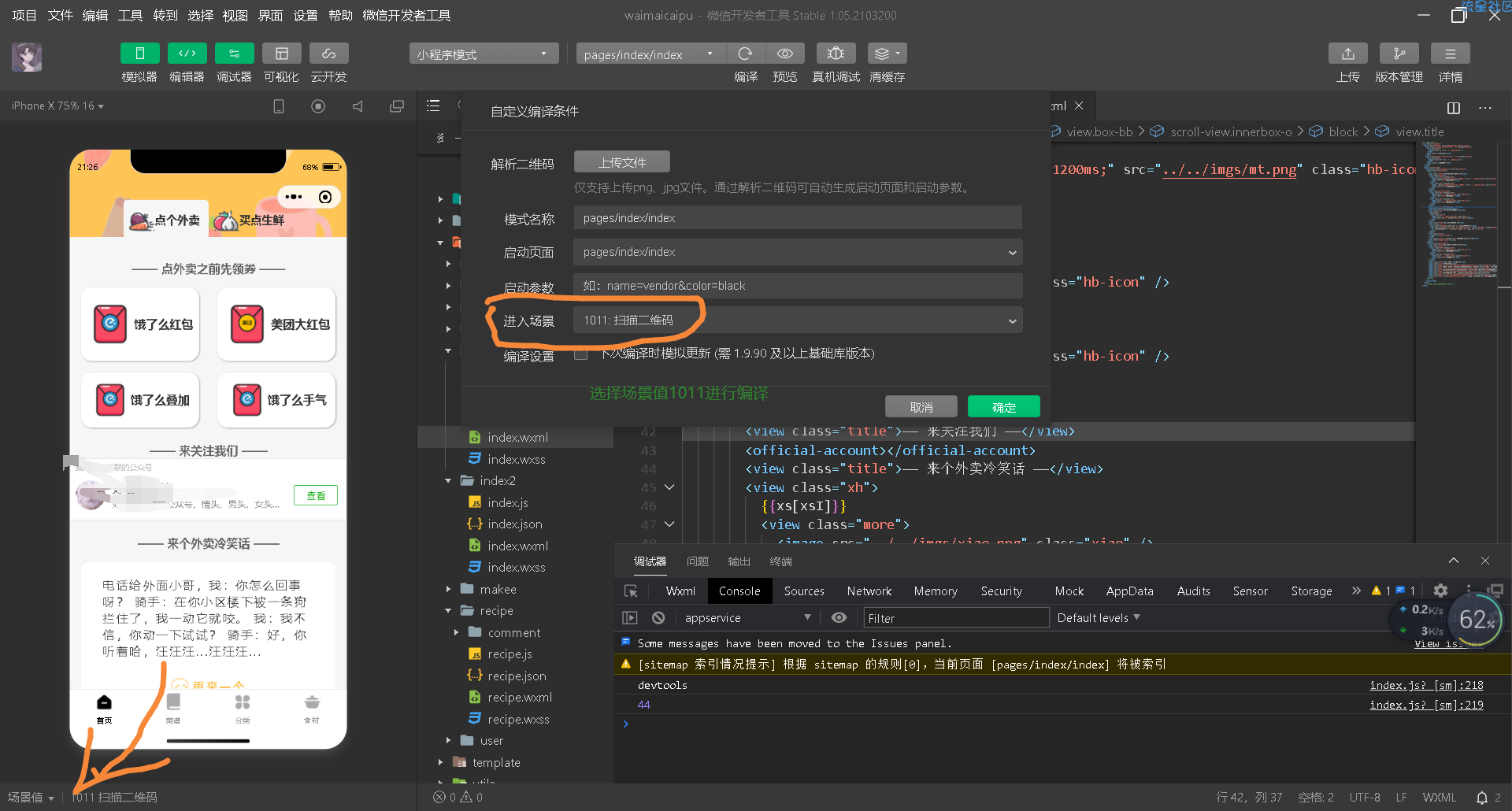Open real device debugging (真机调试)
Screen dimensions: 1512x811
pos(836,54)
